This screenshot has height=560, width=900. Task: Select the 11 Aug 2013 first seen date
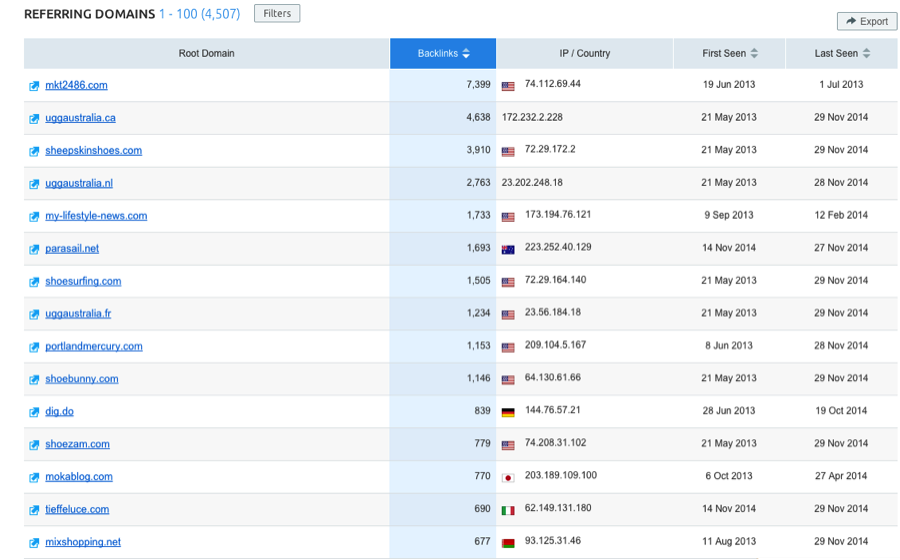tap(729, 541)
